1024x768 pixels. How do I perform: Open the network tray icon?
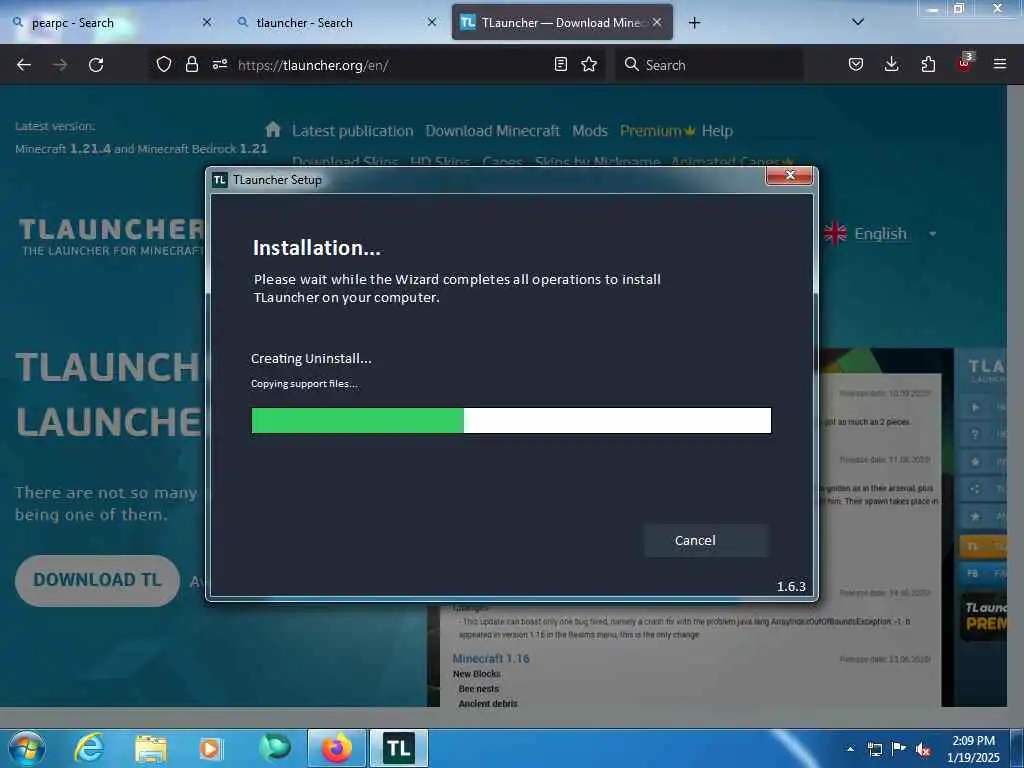coord(874,749)
